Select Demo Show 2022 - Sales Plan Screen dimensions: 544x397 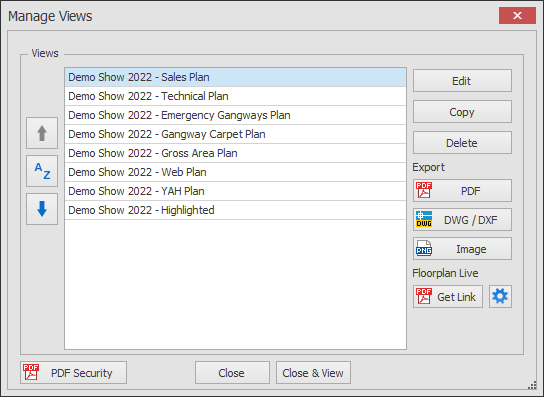point(235,77)
